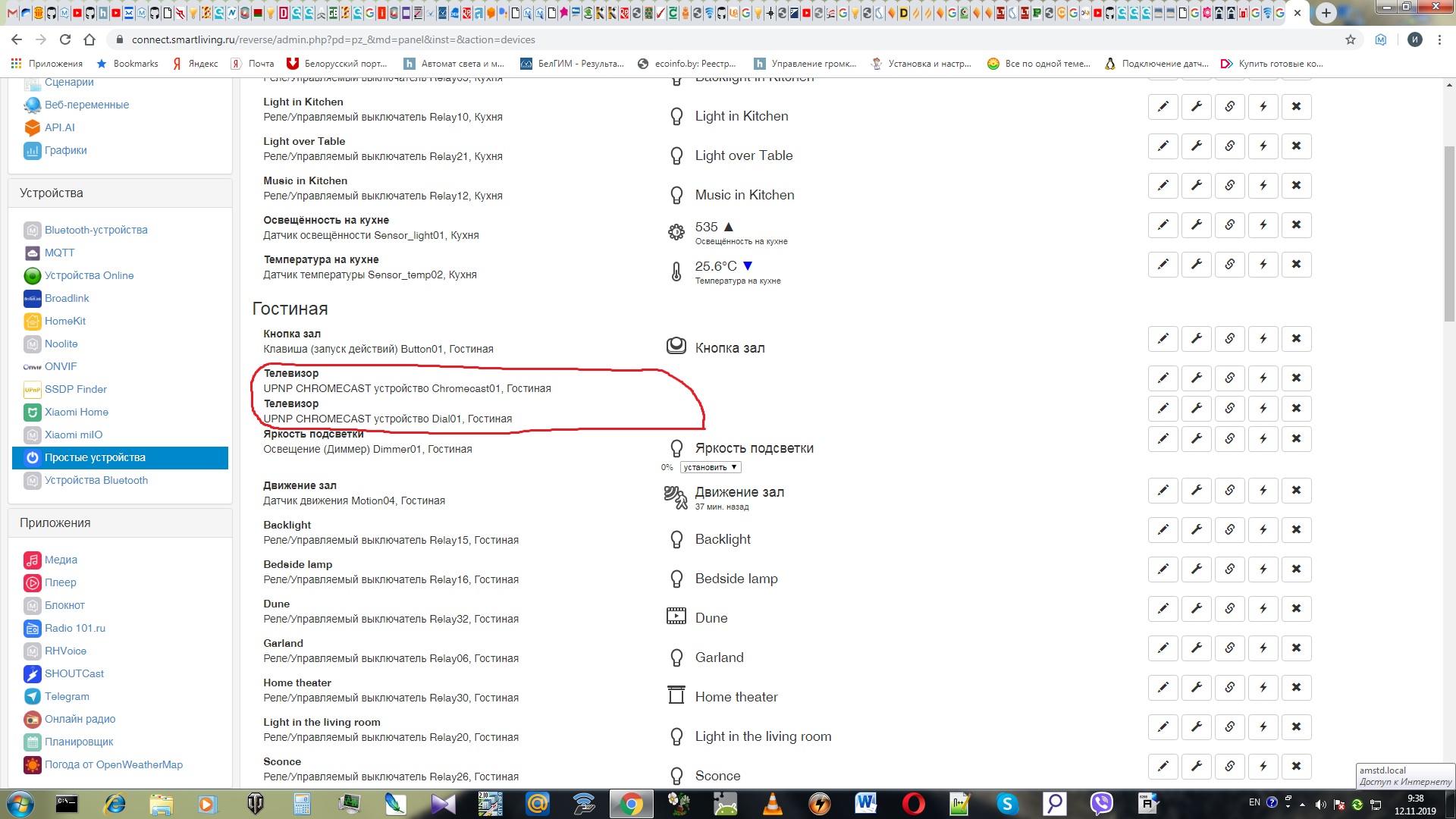1456x819 pixels.
Task: Open Chrome three-dot menu
Action: point(1439,39)
